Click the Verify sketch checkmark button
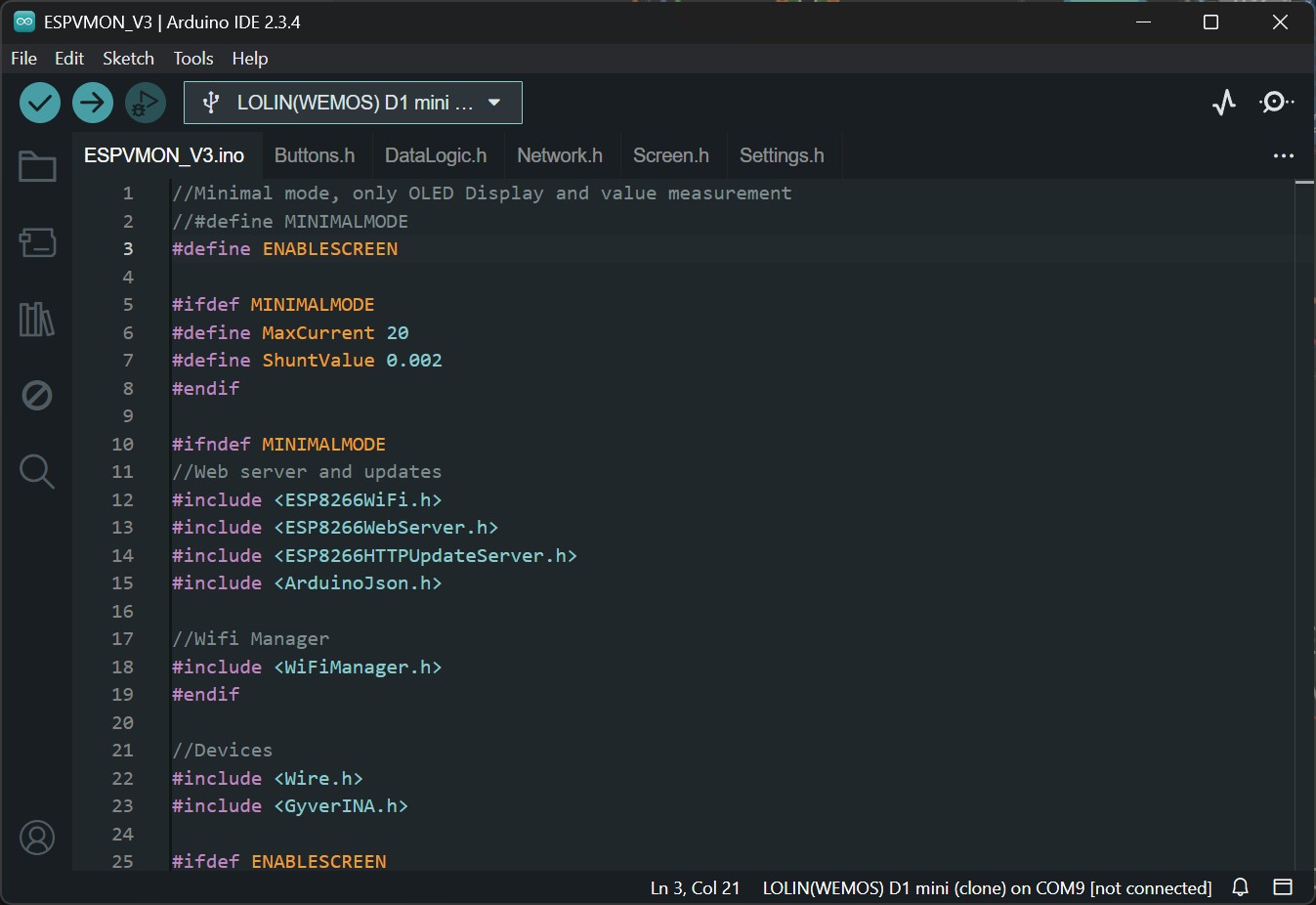 [40, 103]
